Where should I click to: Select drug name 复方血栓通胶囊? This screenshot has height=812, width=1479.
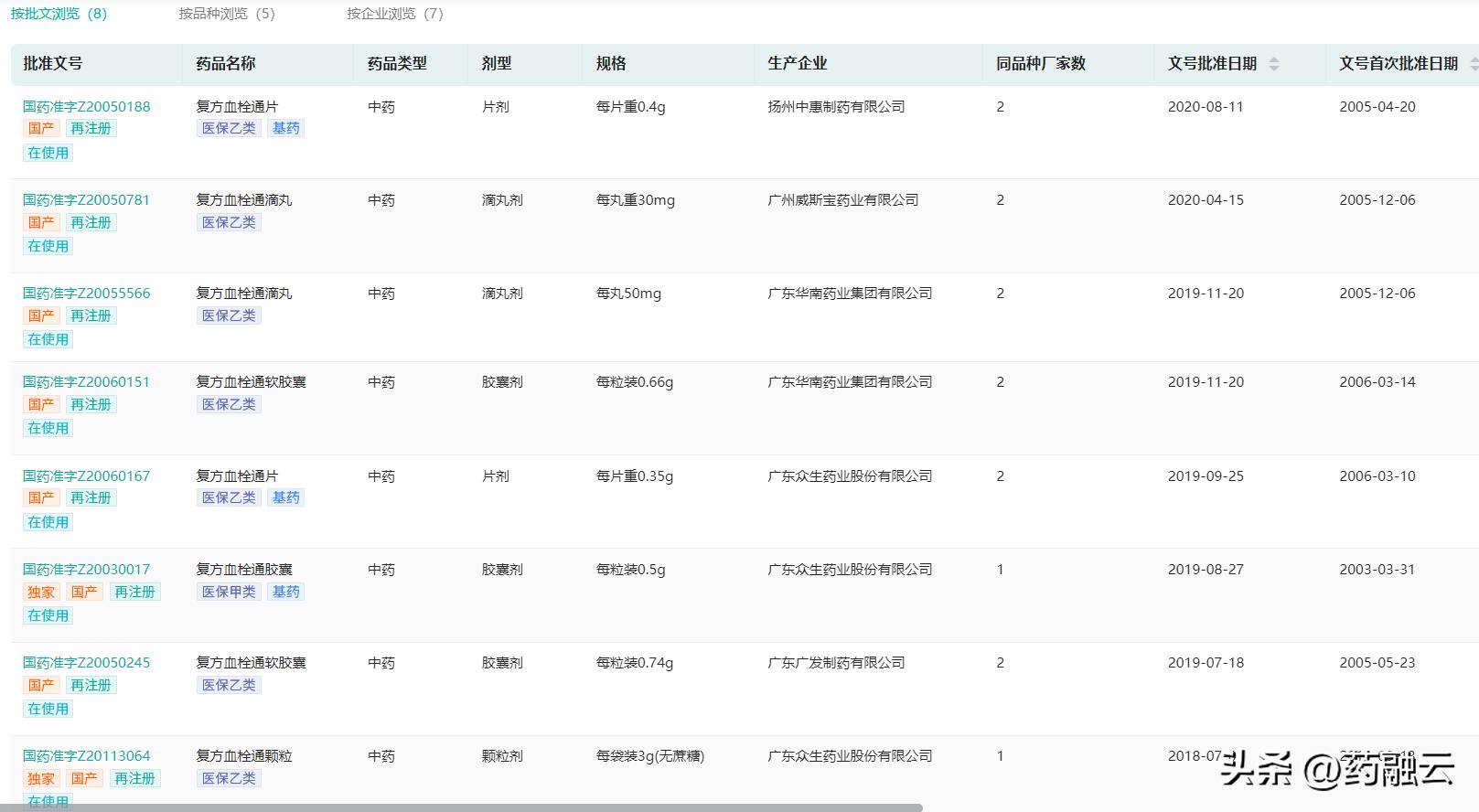tap(244, 569)
